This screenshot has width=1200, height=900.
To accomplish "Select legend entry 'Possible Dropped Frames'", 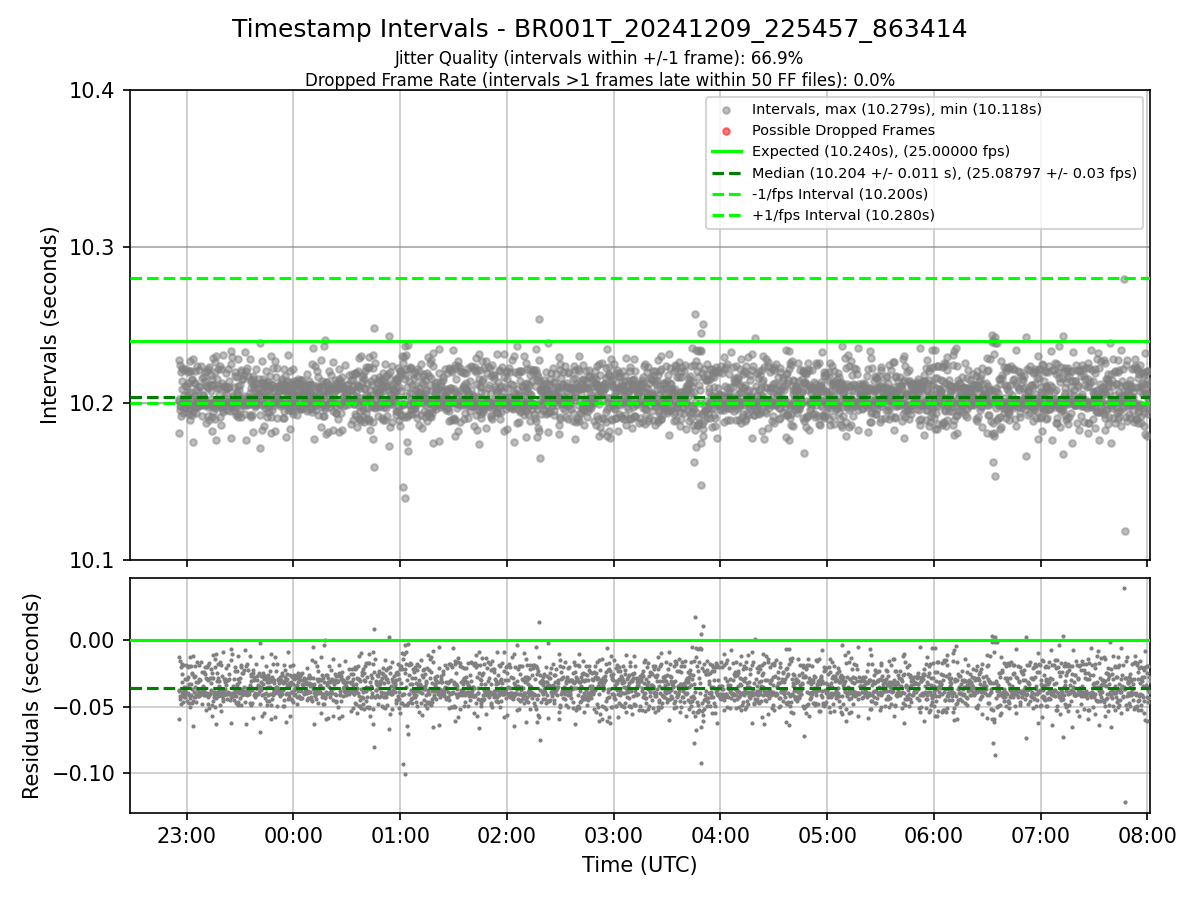I will (x=843, y=130).
